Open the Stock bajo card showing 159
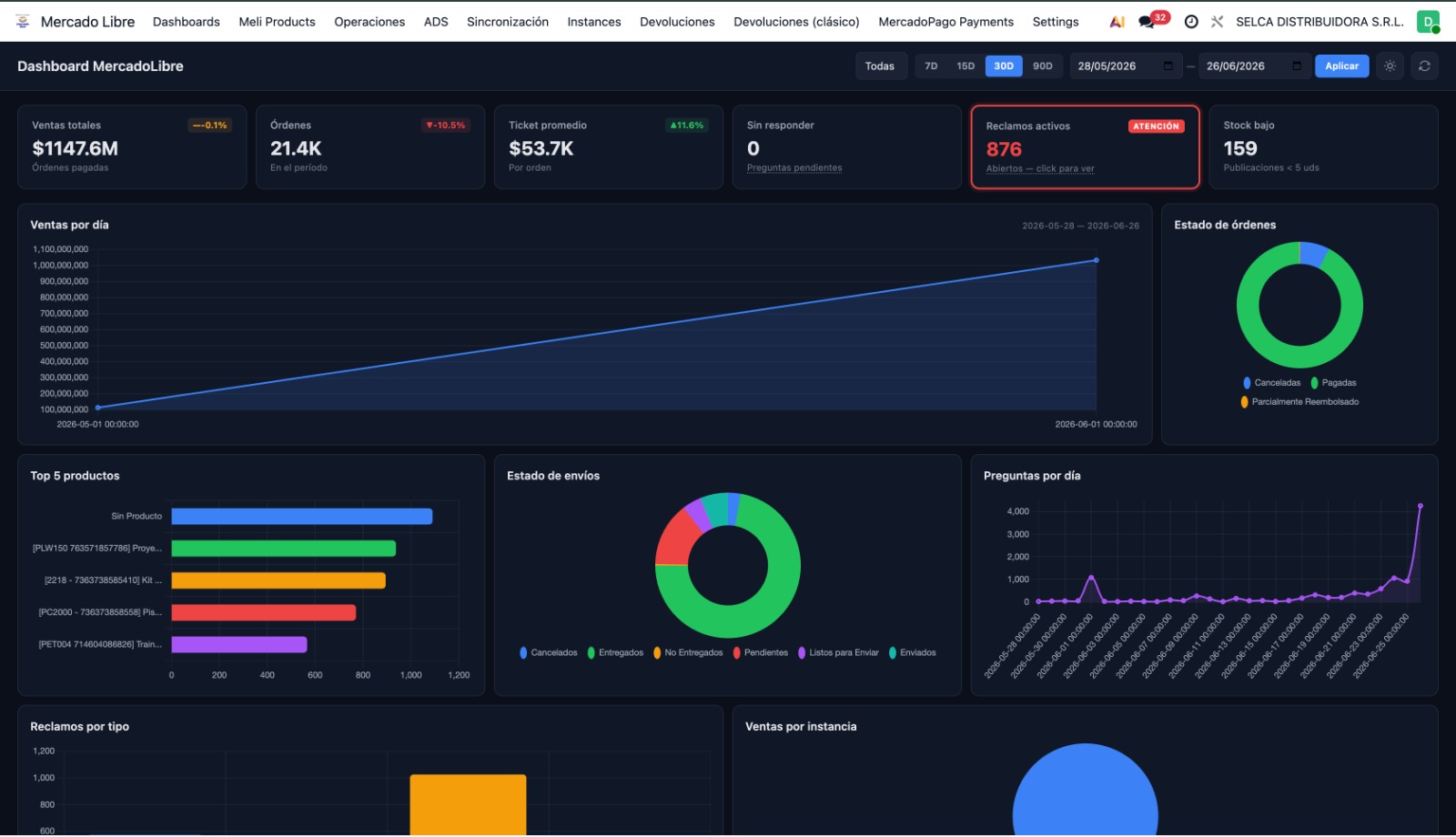 point(1323,146)
